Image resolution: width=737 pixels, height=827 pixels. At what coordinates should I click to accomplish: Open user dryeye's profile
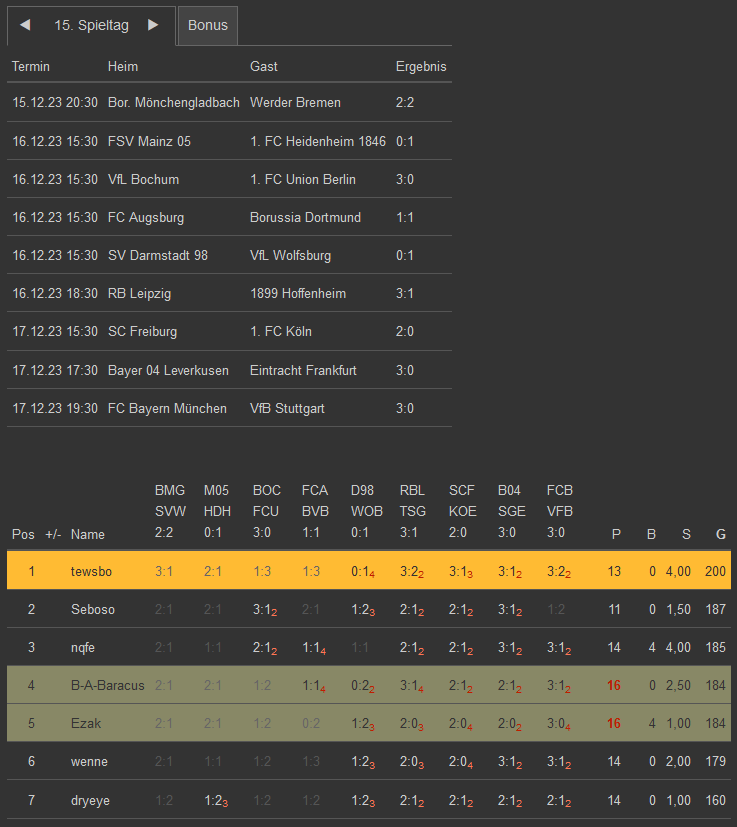(90, 799)
